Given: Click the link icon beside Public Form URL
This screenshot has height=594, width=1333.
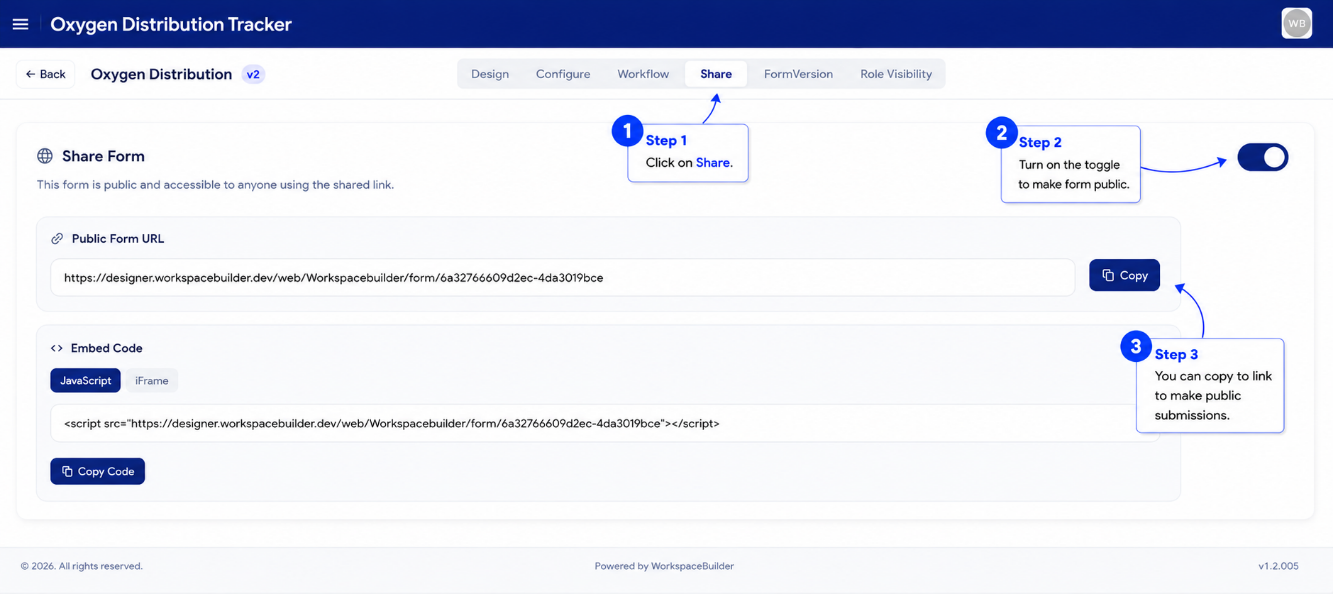Looking at the screenshot, I should (57, 239).
